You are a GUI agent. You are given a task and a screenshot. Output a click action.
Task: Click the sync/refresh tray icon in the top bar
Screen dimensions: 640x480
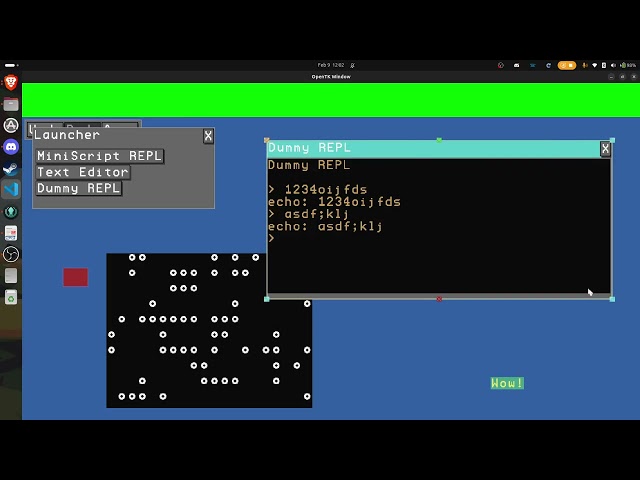pyautogui.click(x=548, y=65)
